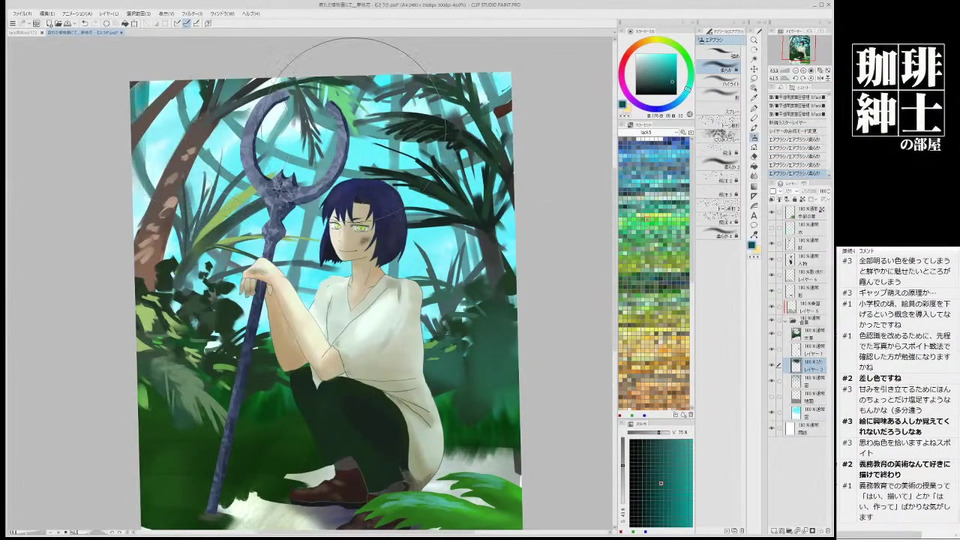Adjust the V brightness slider
960x540 pixels.
tap(649, 432)
